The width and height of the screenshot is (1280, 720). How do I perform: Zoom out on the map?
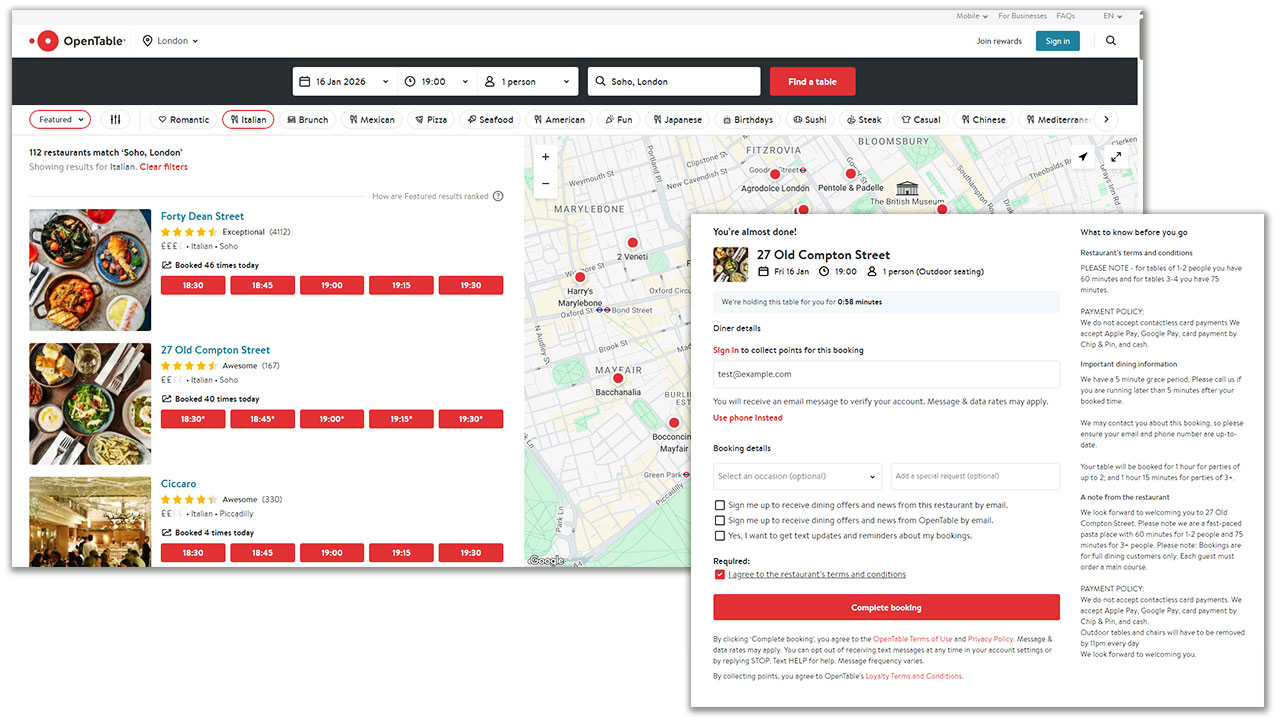[x=545, y=183]
